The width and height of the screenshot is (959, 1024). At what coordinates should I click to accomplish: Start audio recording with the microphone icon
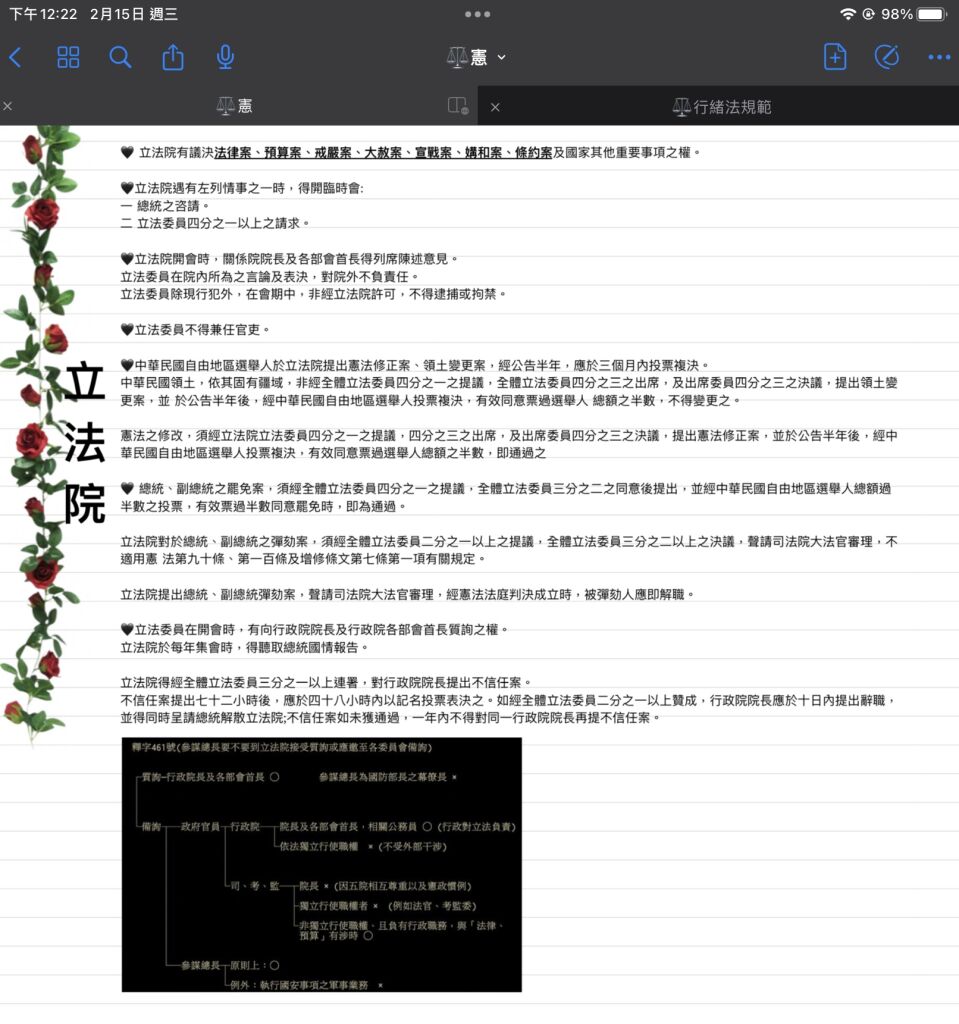pos(226,57)
